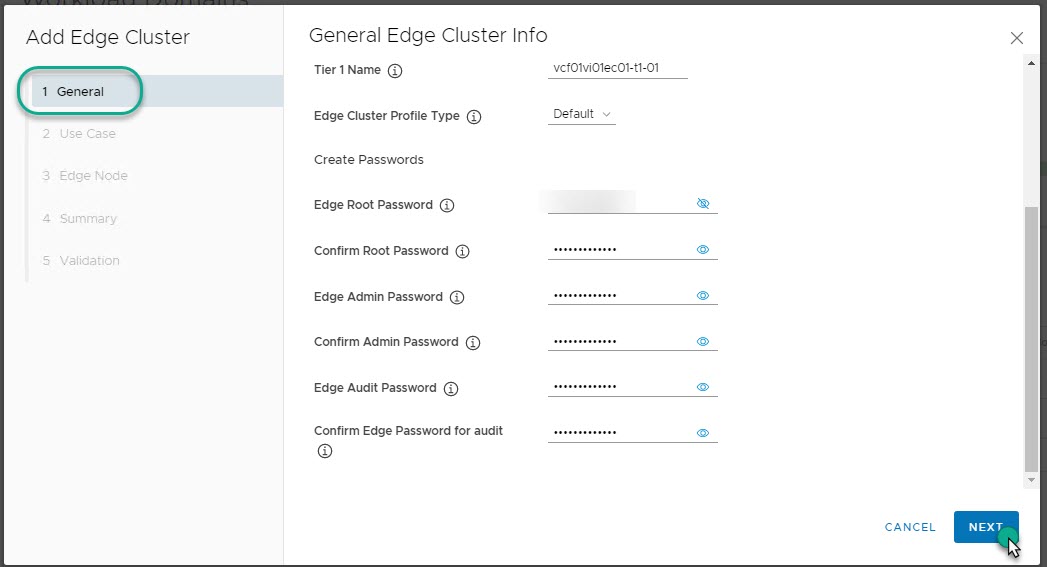The height and width of the screenshot is (567, 1047).
Task: Click info icon next to Edge Root Password
Action: (447, 206)
